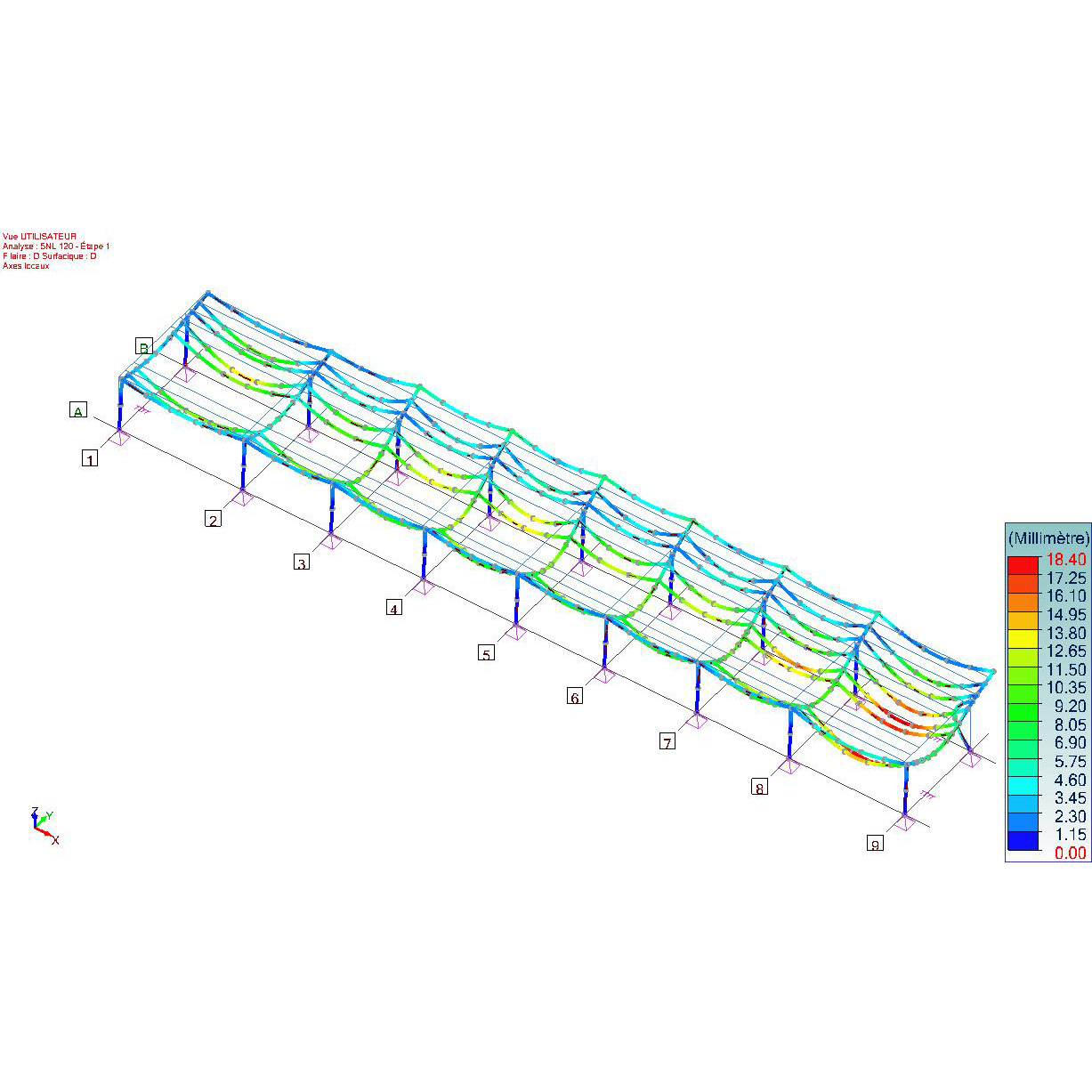Click the 18.40 maximum value in legend
1092x1092 pixels.
[x=1066, y=560]
